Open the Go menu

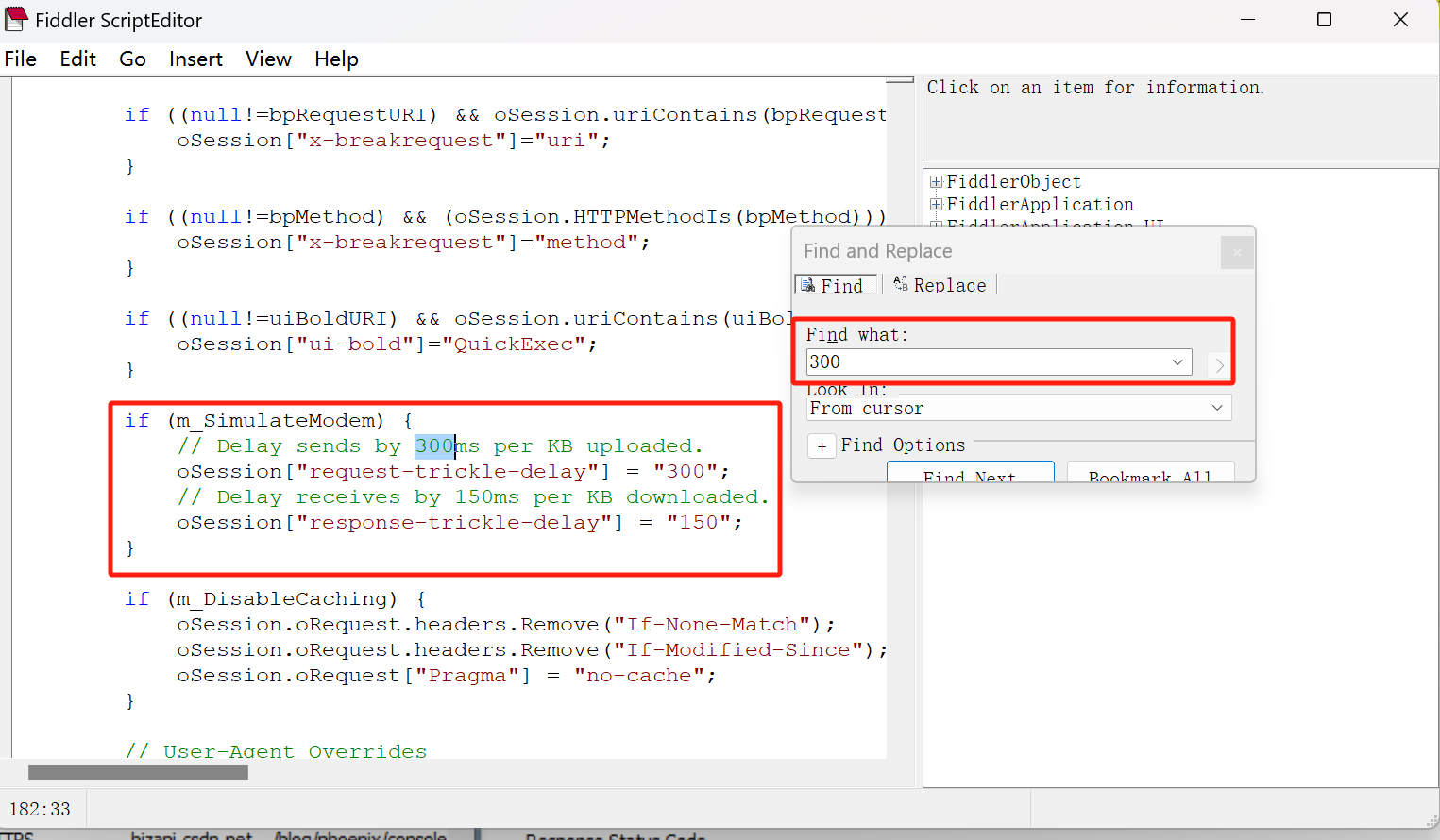click(133, 59)
